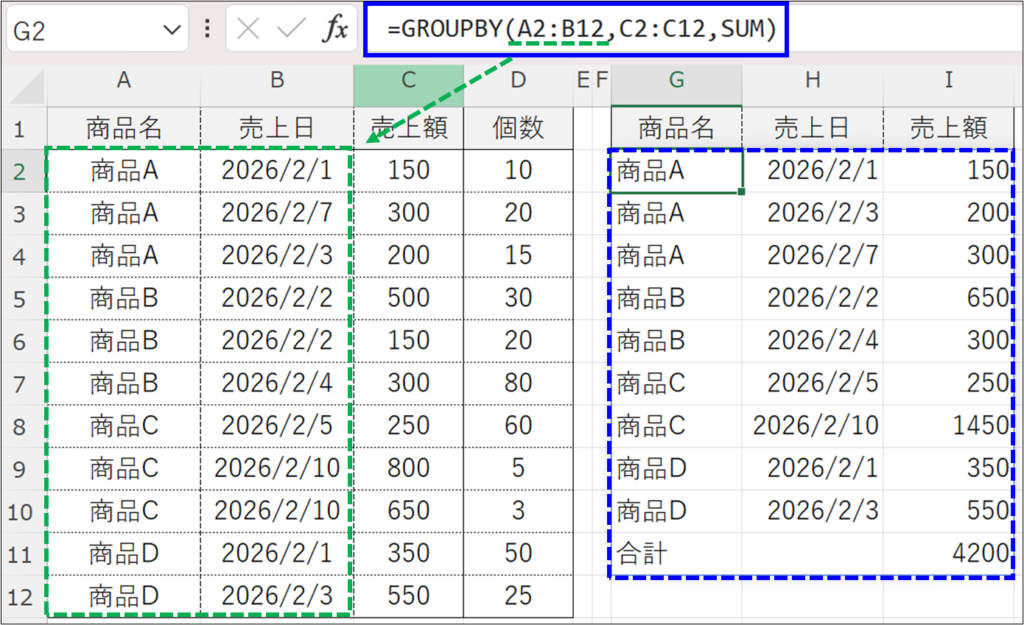Click the 800 cell in 売上額 column

pyautogui.click(x=408, y=468)
